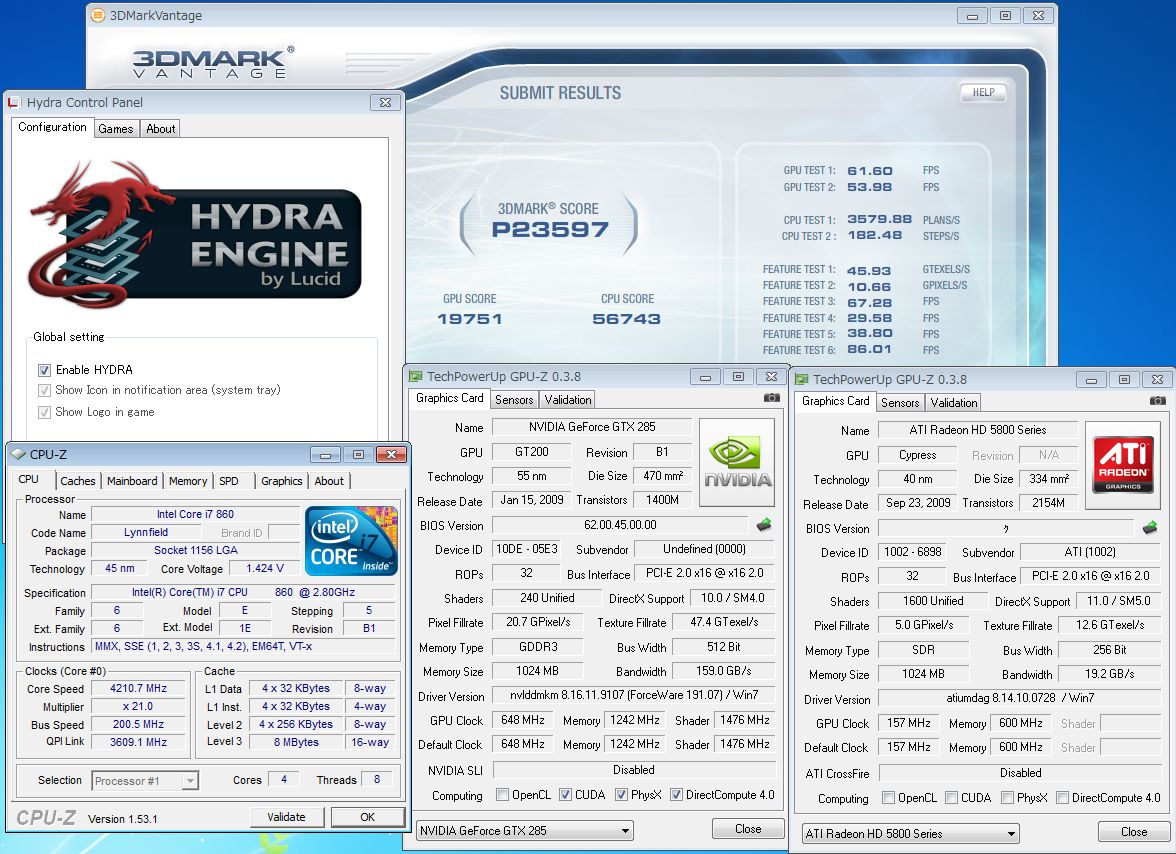
Task: Disable the Enable HYDRA checkbox
Action: point(44,370)
